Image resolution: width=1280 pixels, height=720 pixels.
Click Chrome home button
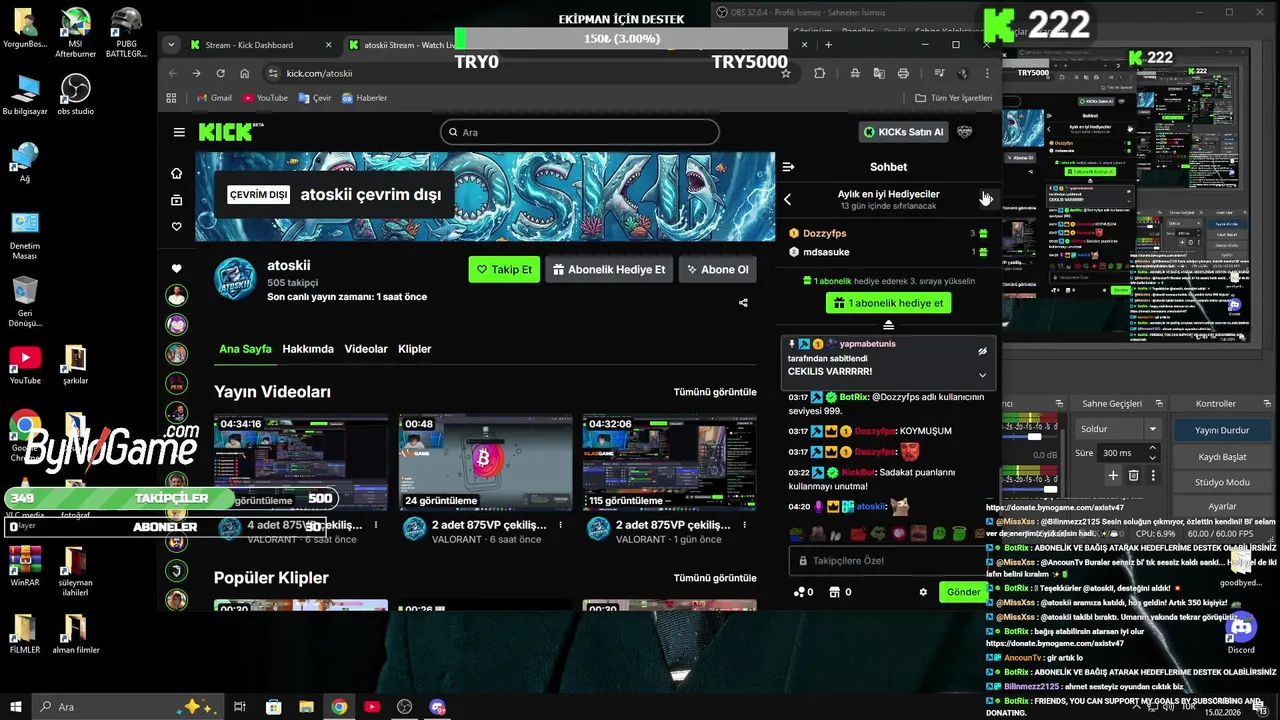[x=245, y=73]
